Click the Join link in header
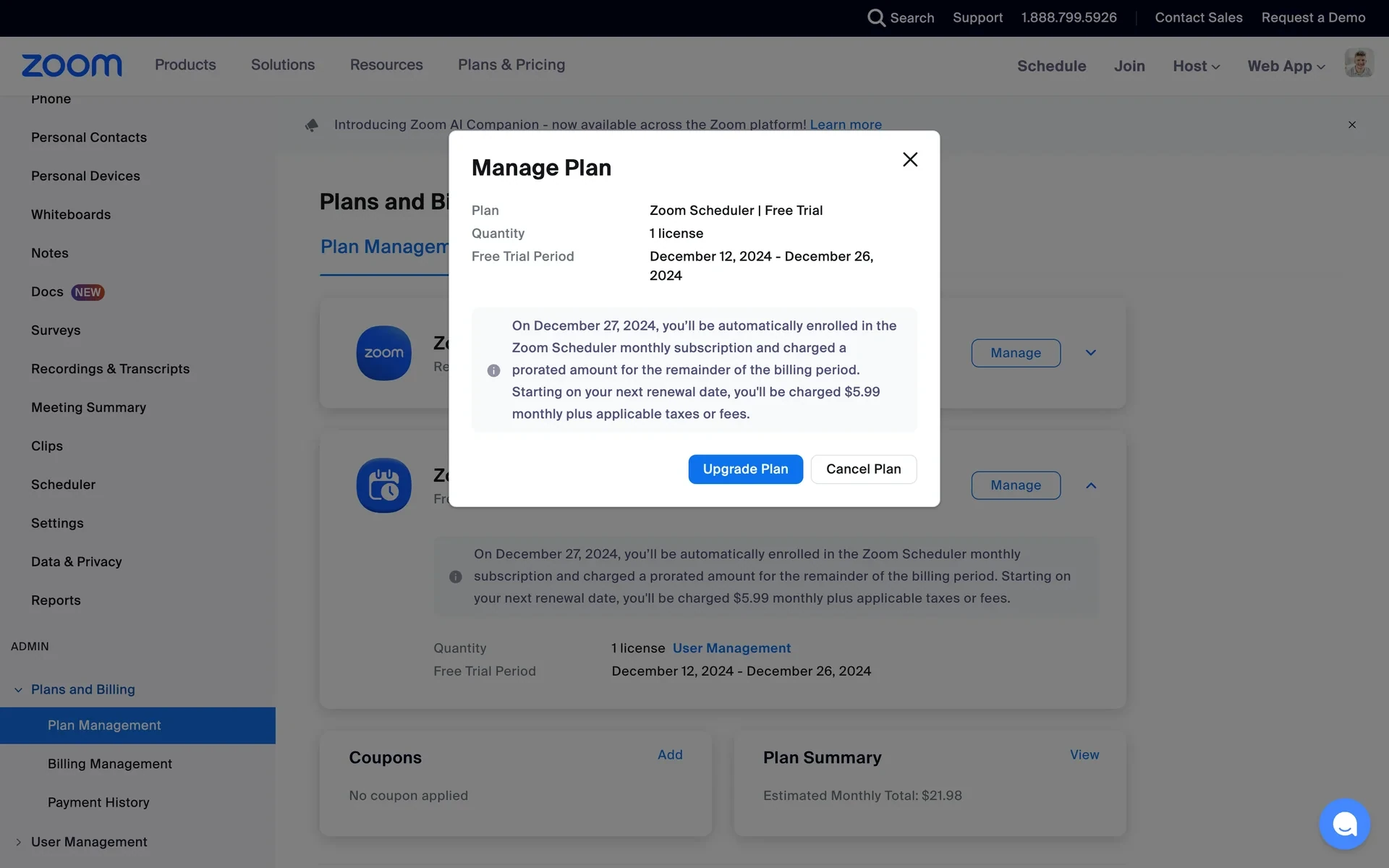Screen dimensions: 1389x868 coord(1129,66)
